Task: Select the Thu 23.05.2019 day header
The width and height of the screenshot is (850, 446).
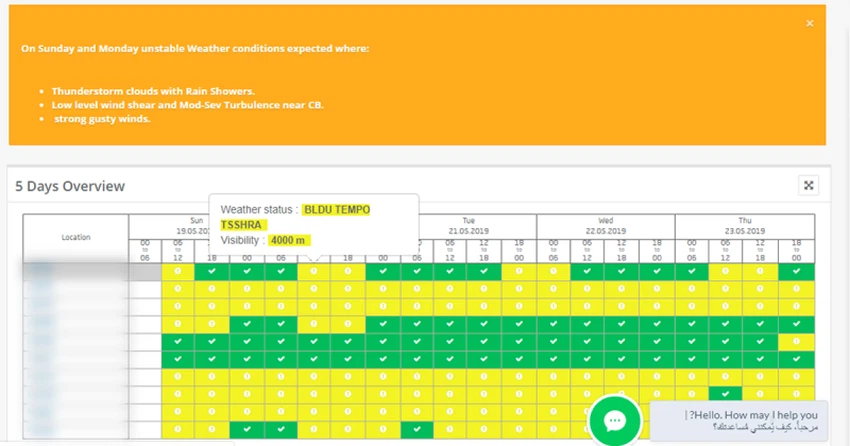Action: point(744,226)
